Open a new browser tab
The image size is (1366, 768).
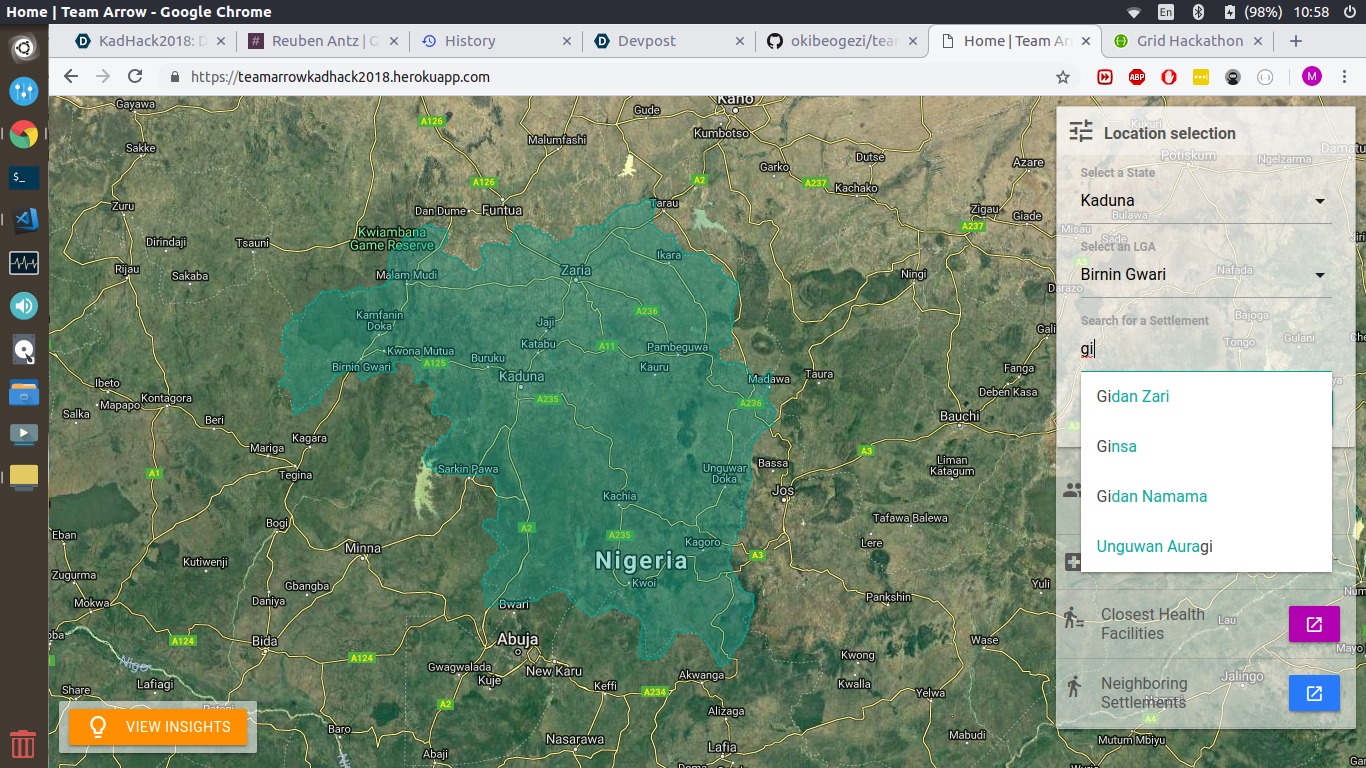(1296, 41)
